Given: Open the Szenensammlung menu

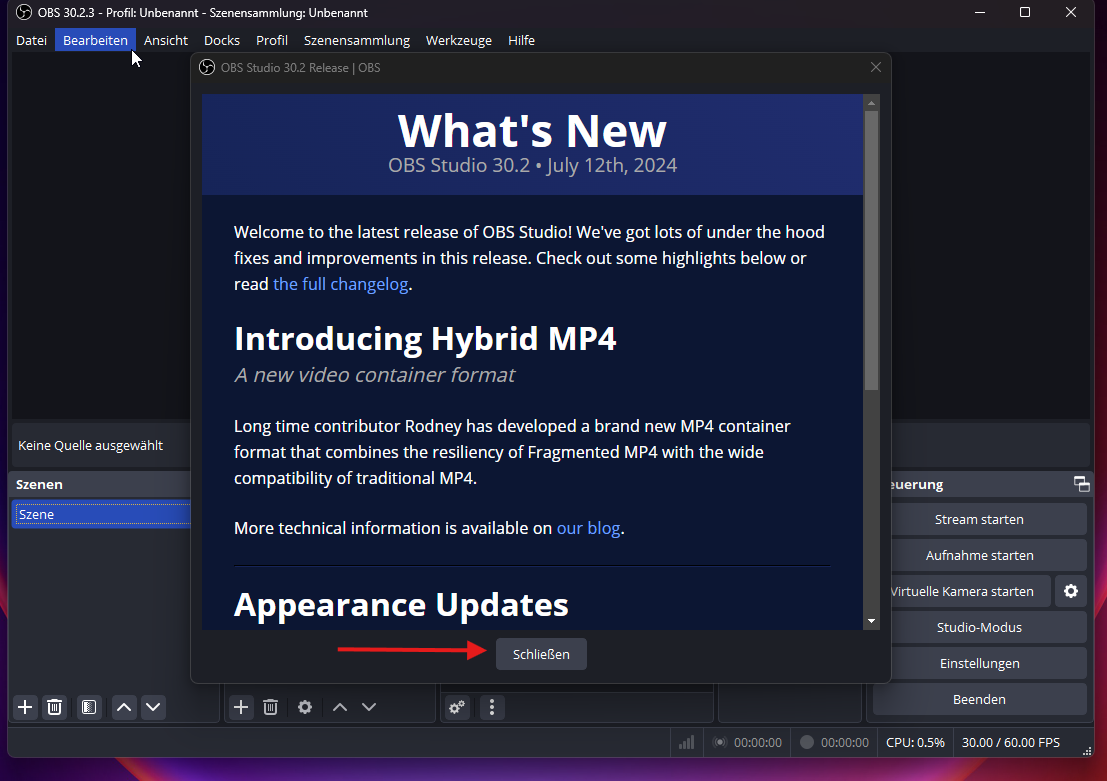Looking at the screenshot, I should tap(357, 40).
